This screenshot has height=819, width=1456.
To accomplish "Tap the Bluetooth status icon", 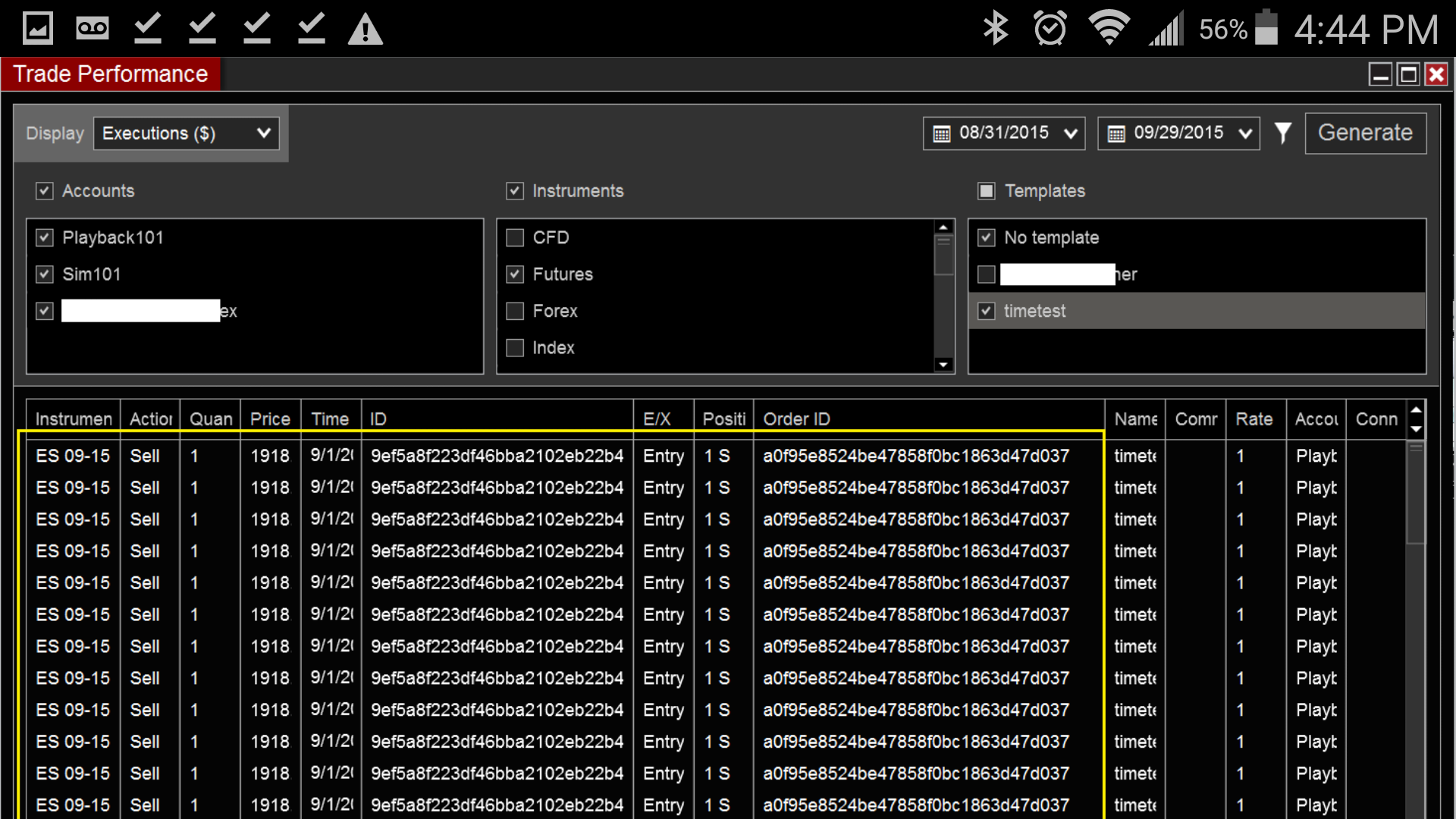I will (x=996, y=29).
